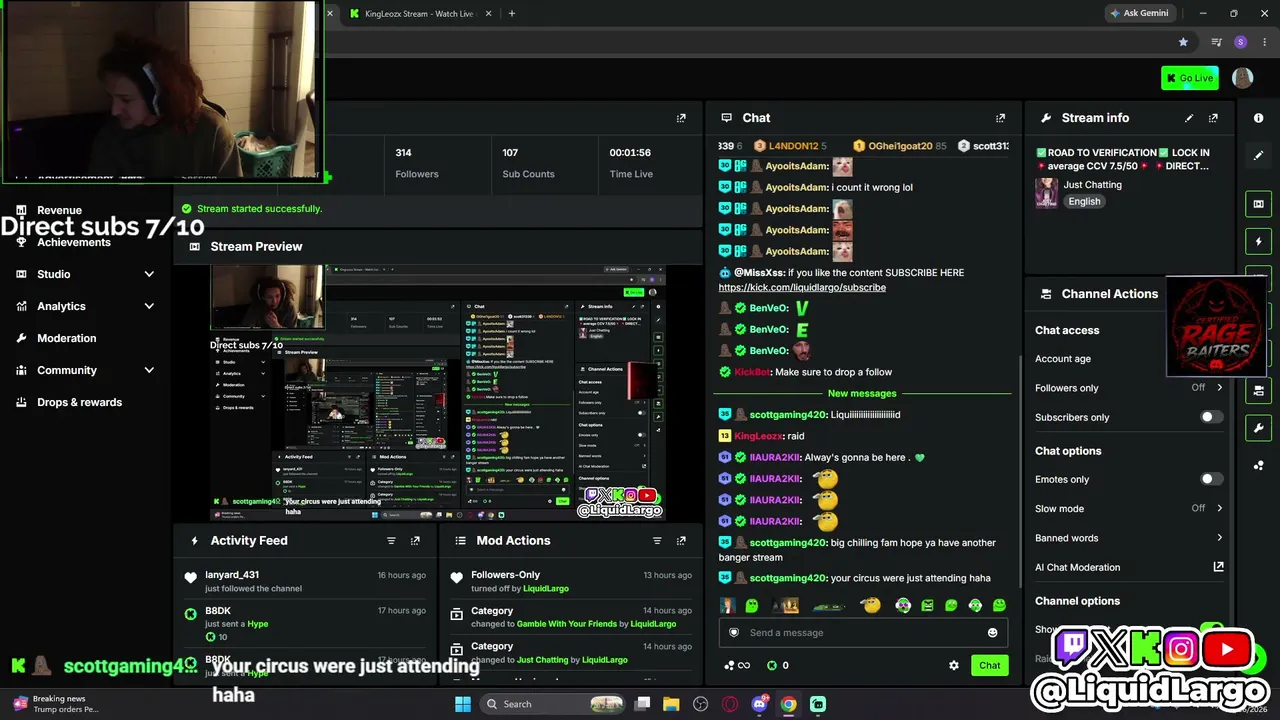Switch to the KingLeozx Stream browser tab
This screenshot has width=1280, height=720.
419,14
